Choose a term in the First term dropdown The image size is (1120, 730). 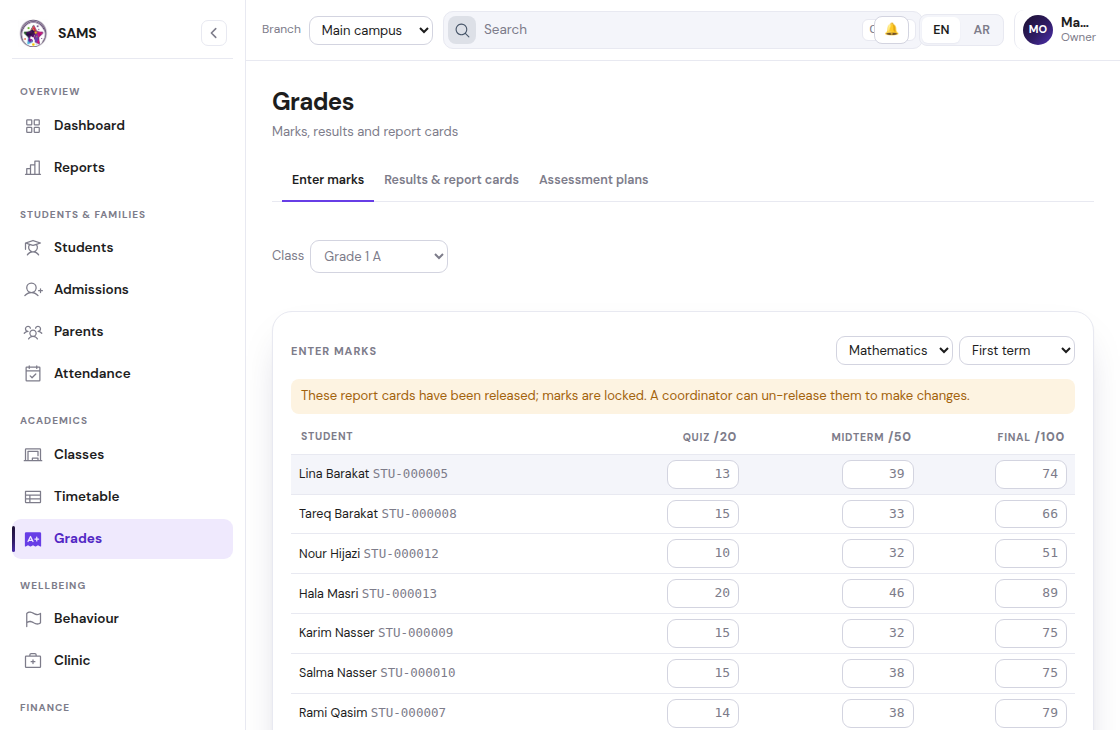(1017, 351)
